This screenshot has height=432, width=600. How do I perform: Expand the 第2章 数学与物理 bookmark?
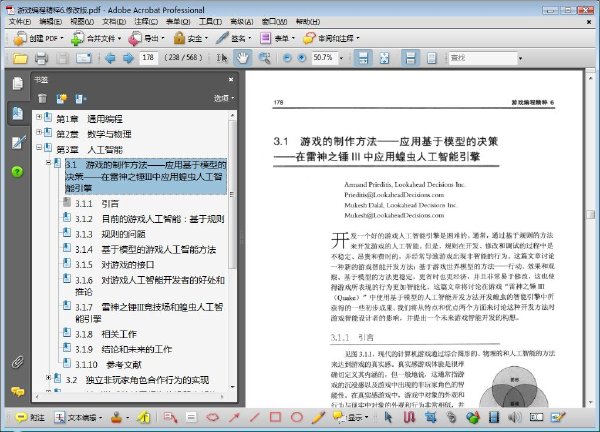click(x=39, y=132)
